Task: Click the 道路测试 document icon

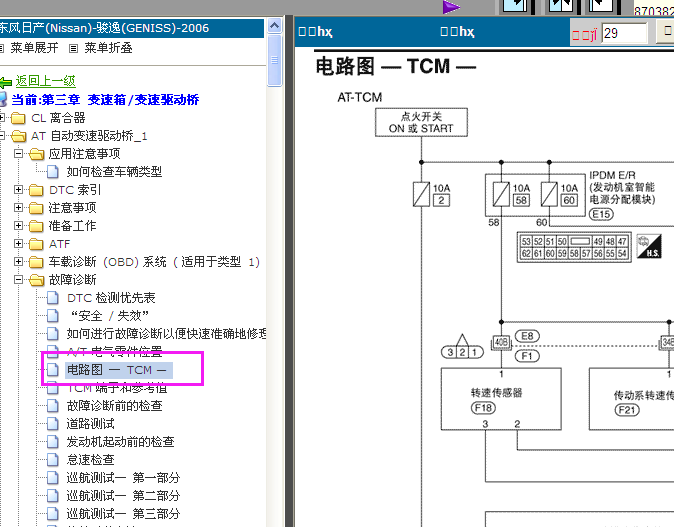Action: click(52, 424)
